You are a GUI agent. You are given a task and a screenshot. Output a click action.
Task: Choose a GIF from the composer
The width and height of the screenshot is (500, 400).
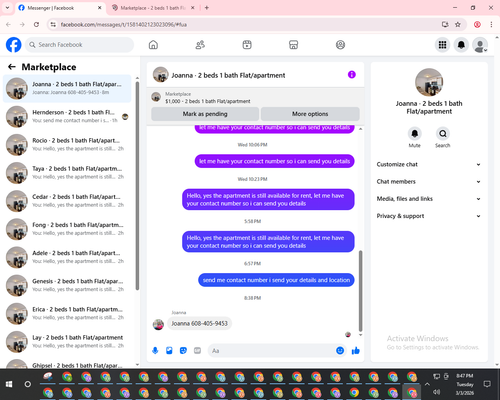(197, 351)
